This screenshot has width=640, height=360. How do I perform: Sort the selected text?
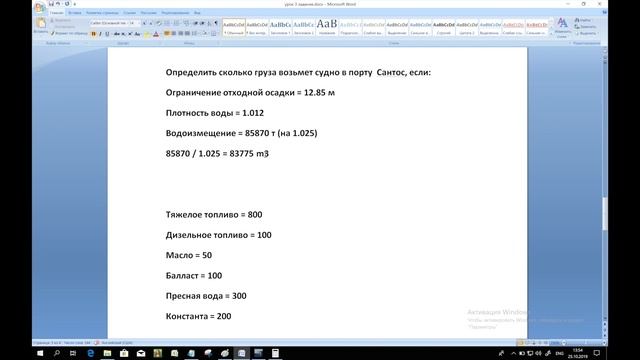tap(209, 23)
